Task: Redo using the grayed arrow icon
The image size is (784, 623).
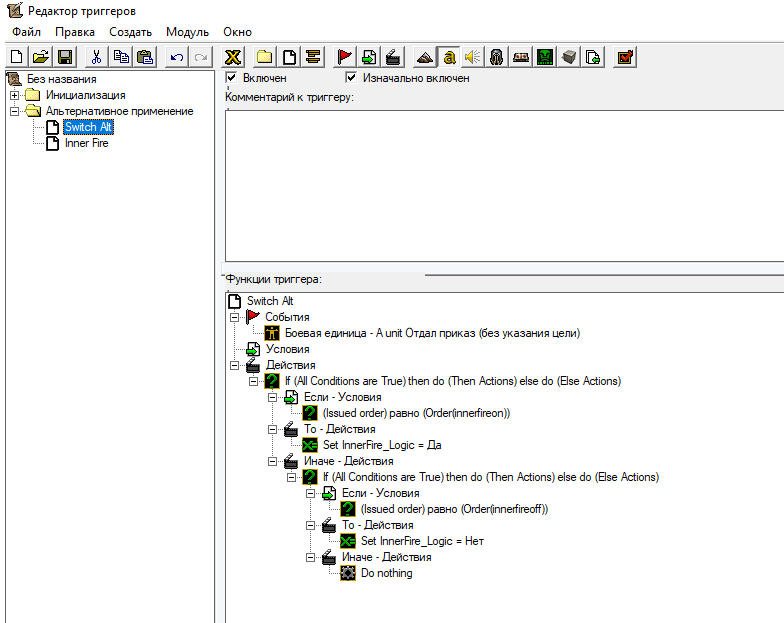Action: pos(201,57)
